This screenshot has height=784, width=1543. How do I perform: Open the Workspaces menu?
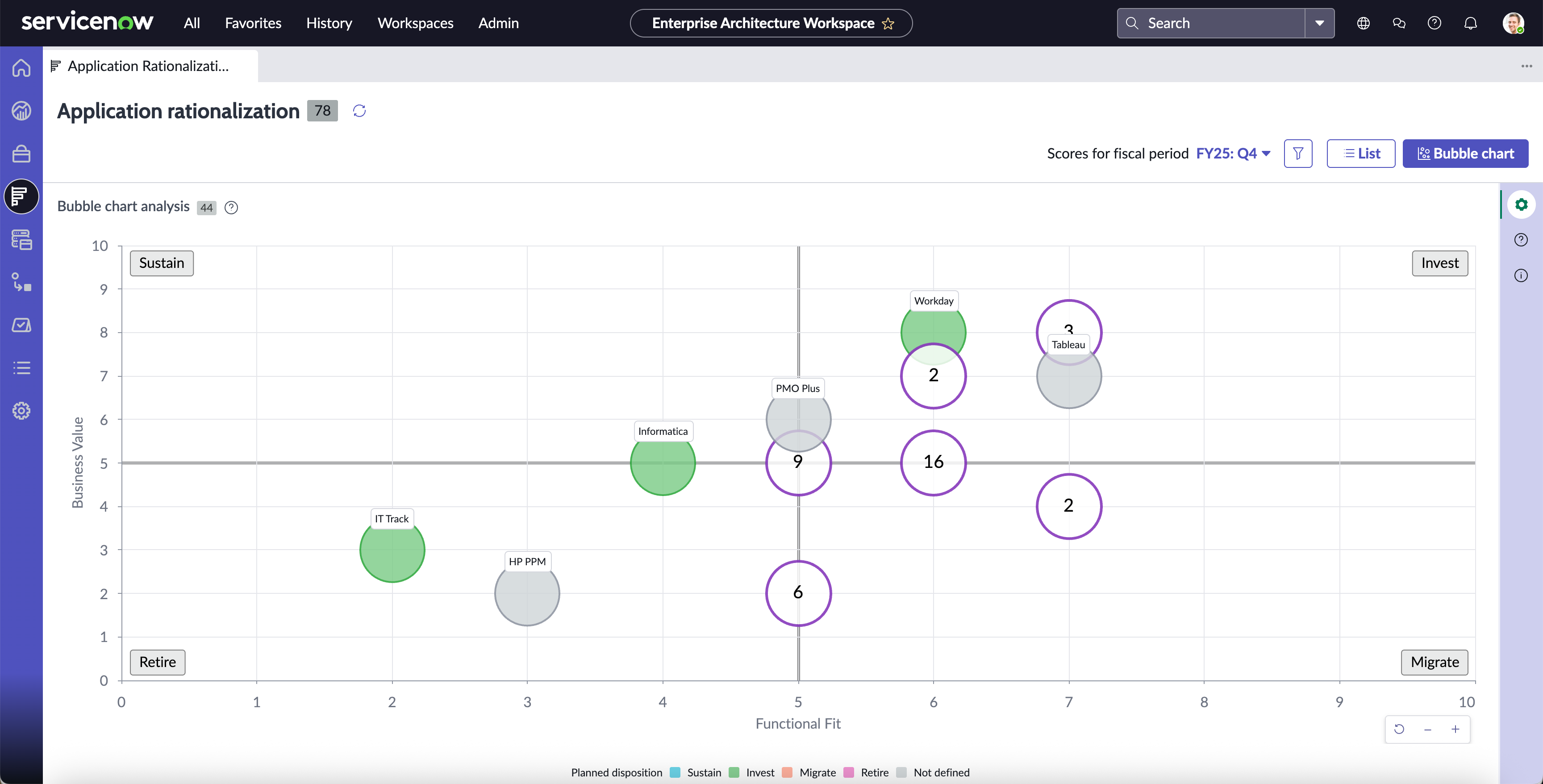416,23
